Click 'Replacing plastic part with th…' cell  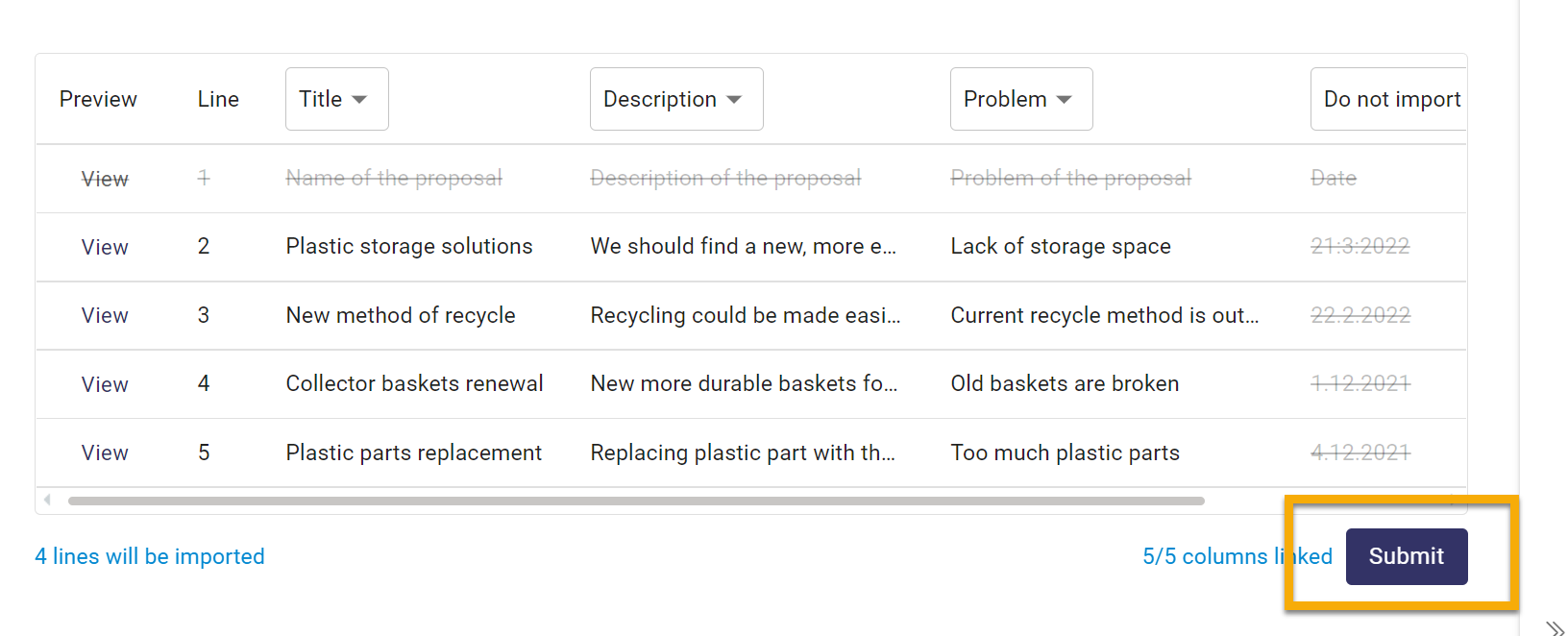point(743,453)
